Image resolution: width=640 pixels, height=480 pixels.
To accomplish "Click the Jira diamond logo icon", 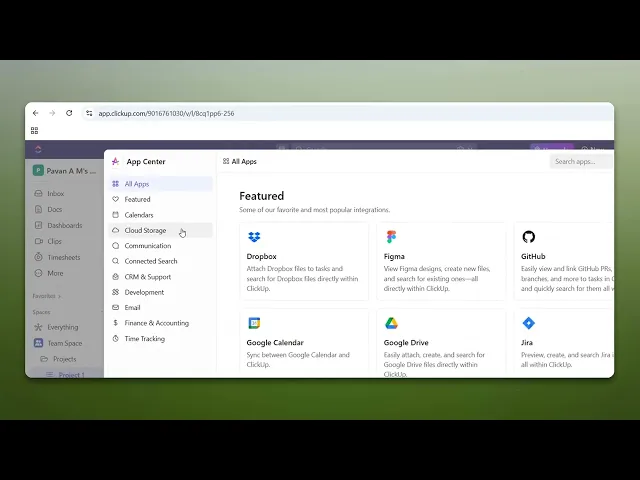I will click(x=529, y=323).
